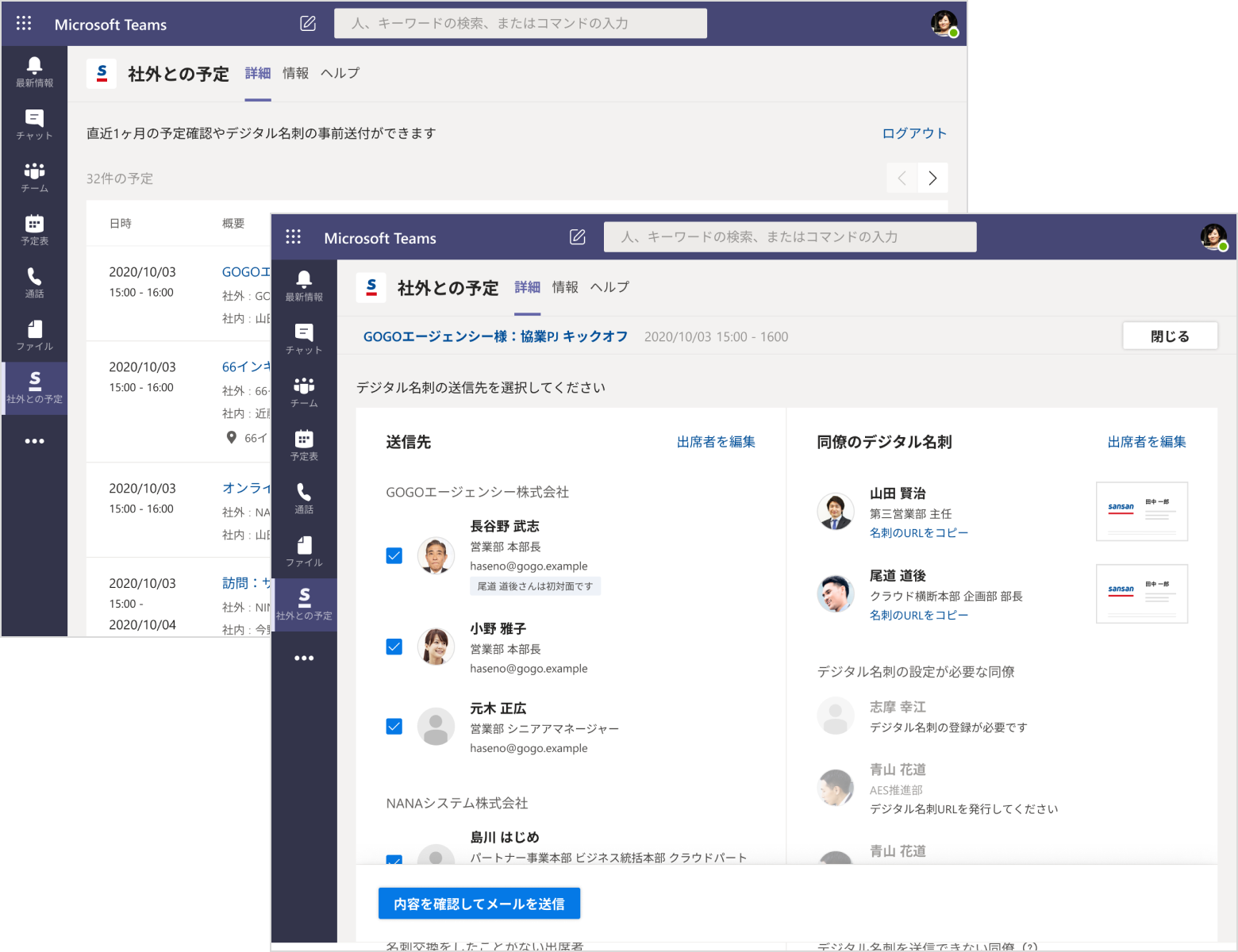Viewport: 1238px width, 952px height.
Task: Copy 名刺のURL for 山田 賢治
Action: point(919,533)
